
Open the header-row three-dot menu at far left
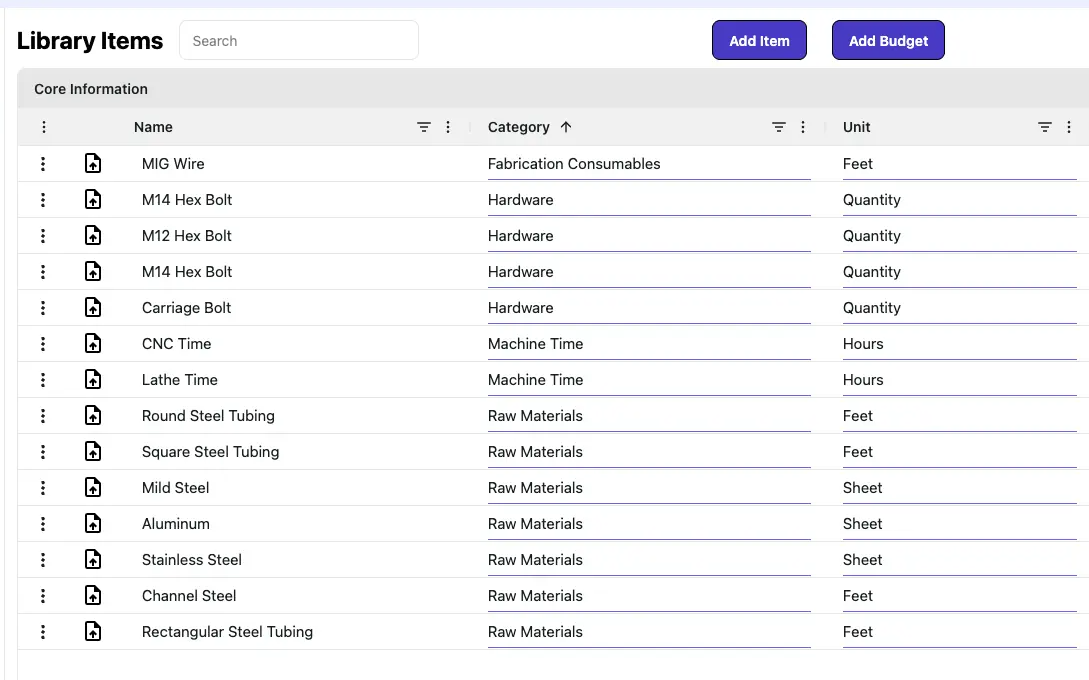click(x=43, y=127)
